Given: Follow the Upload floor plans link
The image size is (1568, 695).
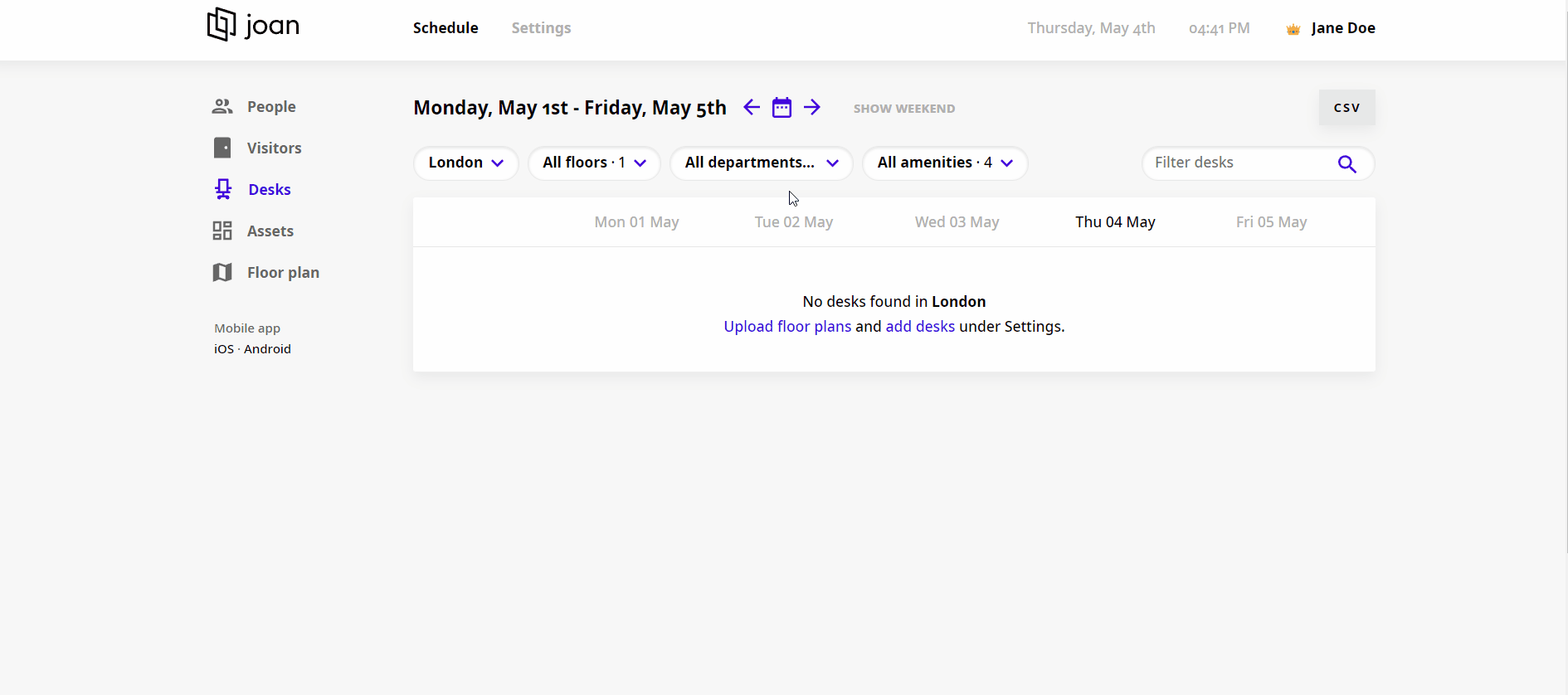Looking at the screenshot, I should click(x=787, y=327).
